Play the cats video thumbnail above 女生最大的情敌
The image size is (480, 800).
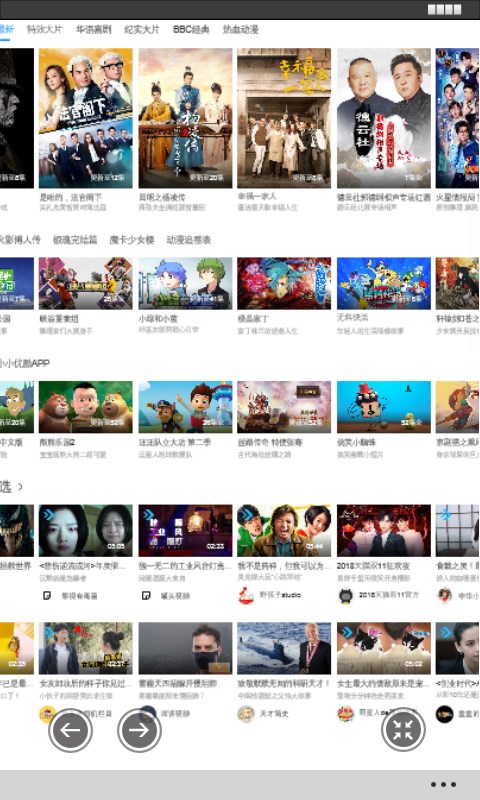coord(384,648)
